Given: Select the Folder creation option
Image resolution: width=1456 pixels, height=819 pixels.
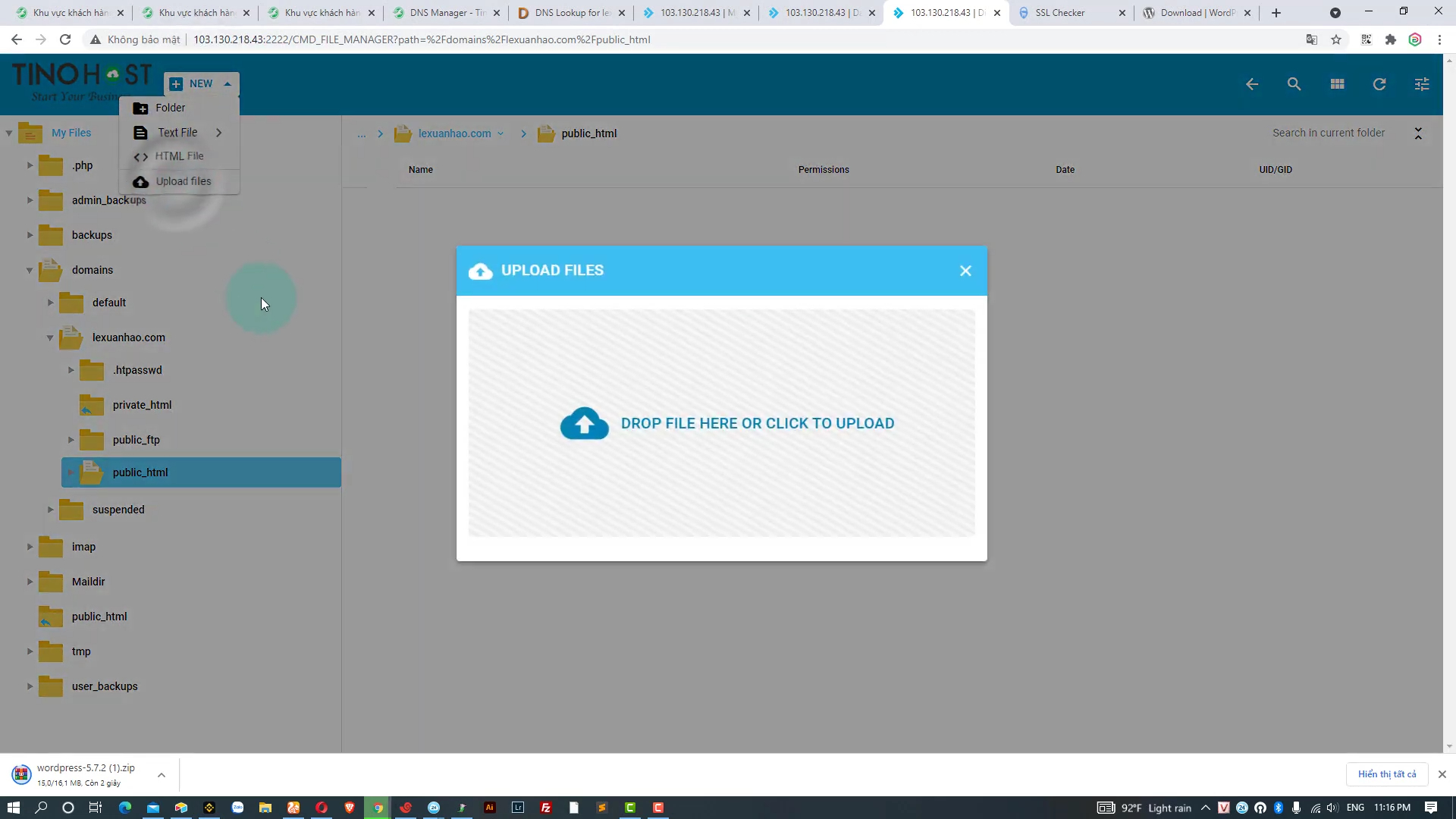Looking at the screenshot, I should click(170, 107).
